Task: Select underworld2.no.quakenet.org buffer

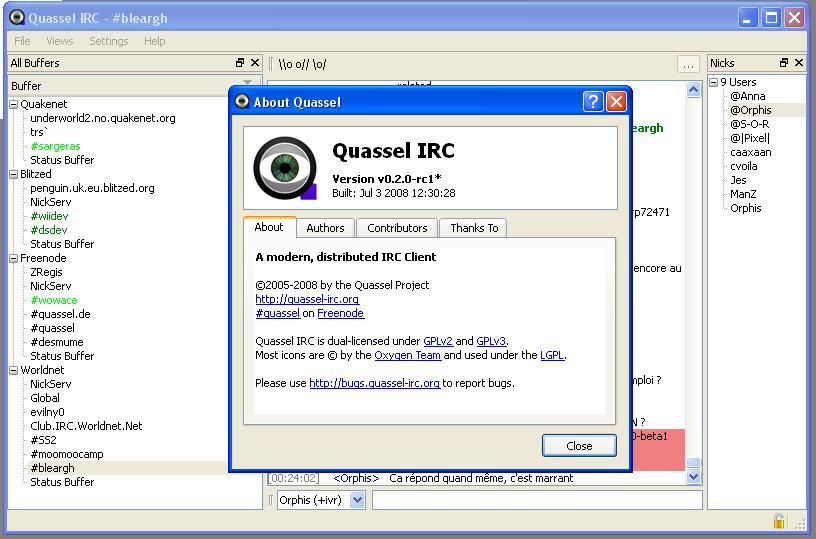Action: 103,118
